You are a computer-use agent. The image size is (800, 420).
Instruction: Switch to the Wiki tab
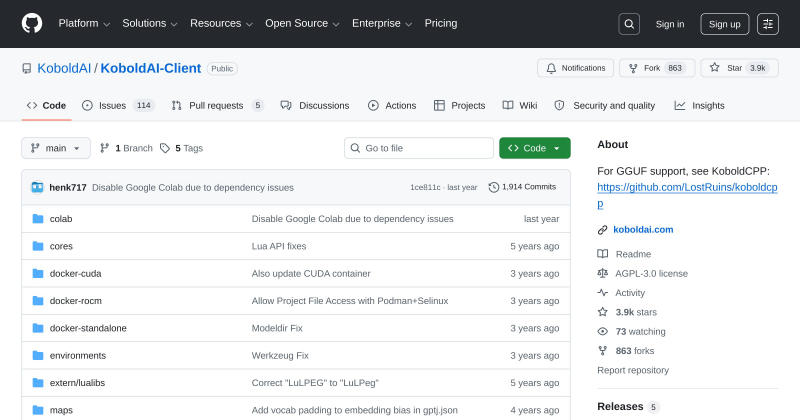(x=520, y=106)
